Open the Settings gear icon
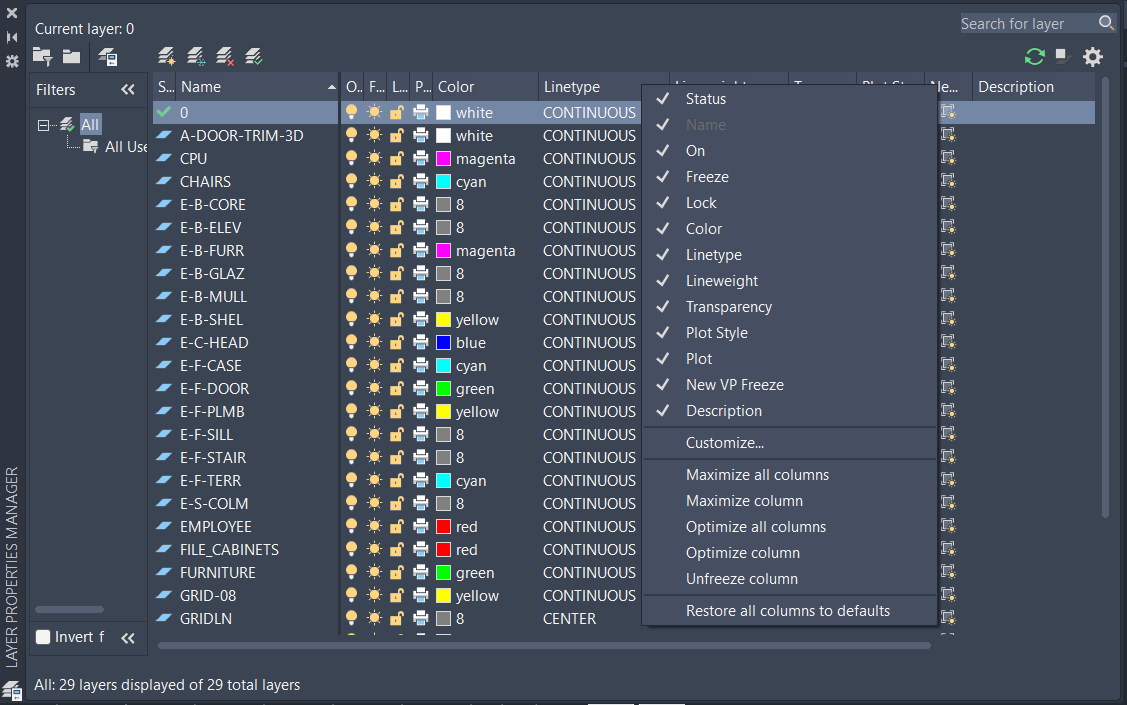1127x705 pixels. point(1092,56)
